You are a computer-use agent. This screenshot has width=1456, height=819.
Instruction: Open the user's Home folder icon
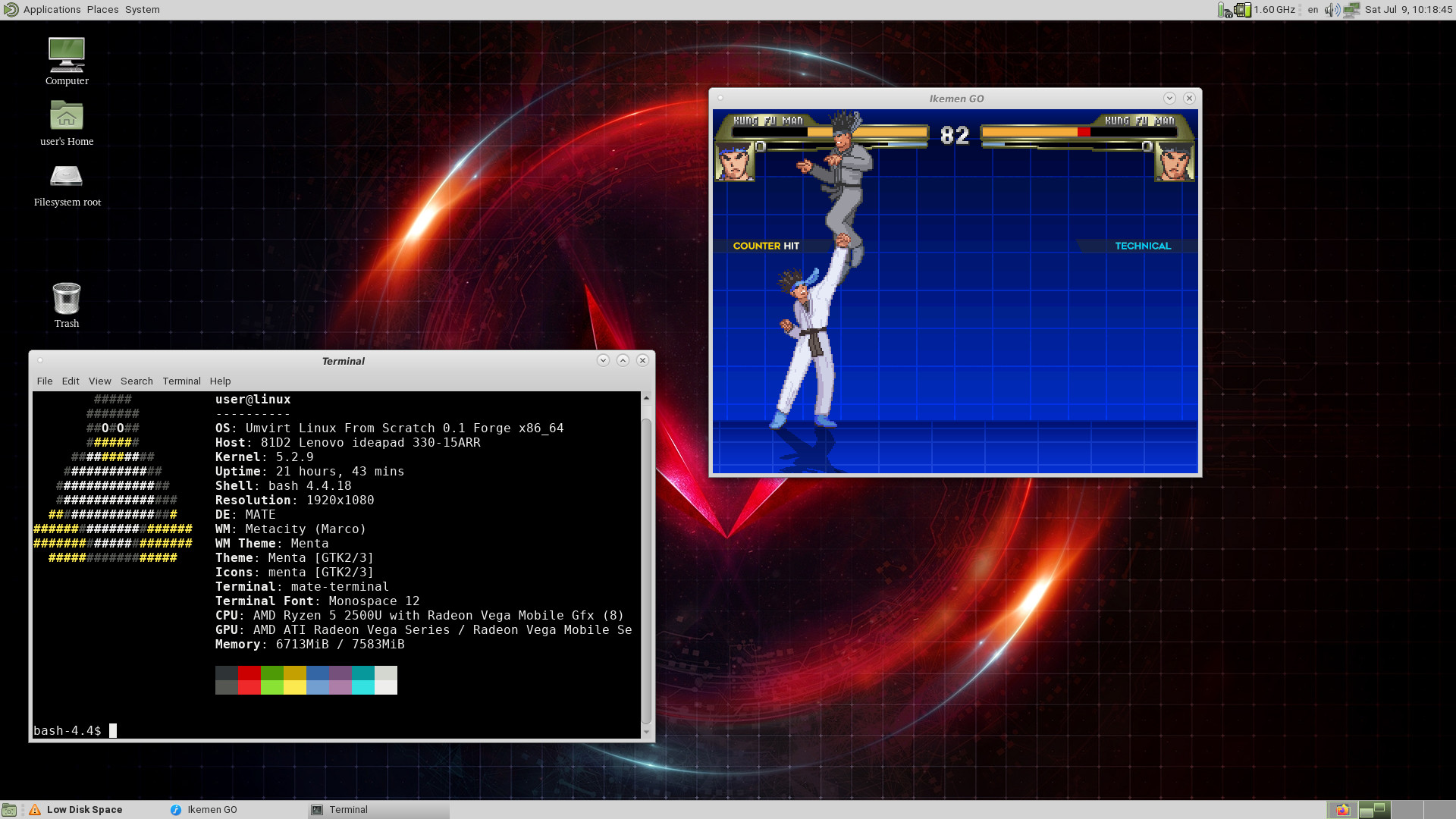(x=67, y=116)
